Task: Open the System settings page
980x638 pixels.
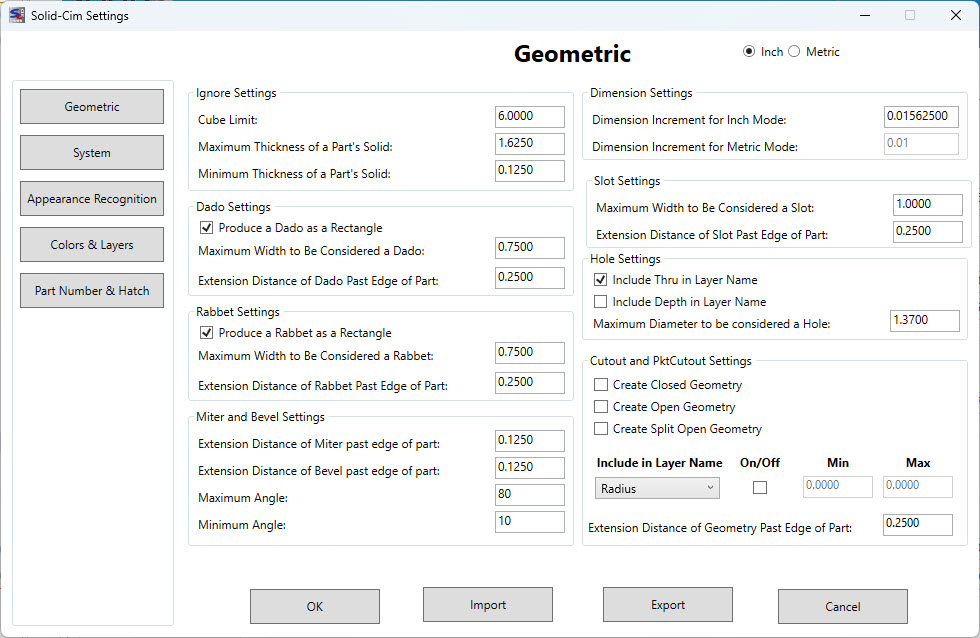Action: coord(92,153)
